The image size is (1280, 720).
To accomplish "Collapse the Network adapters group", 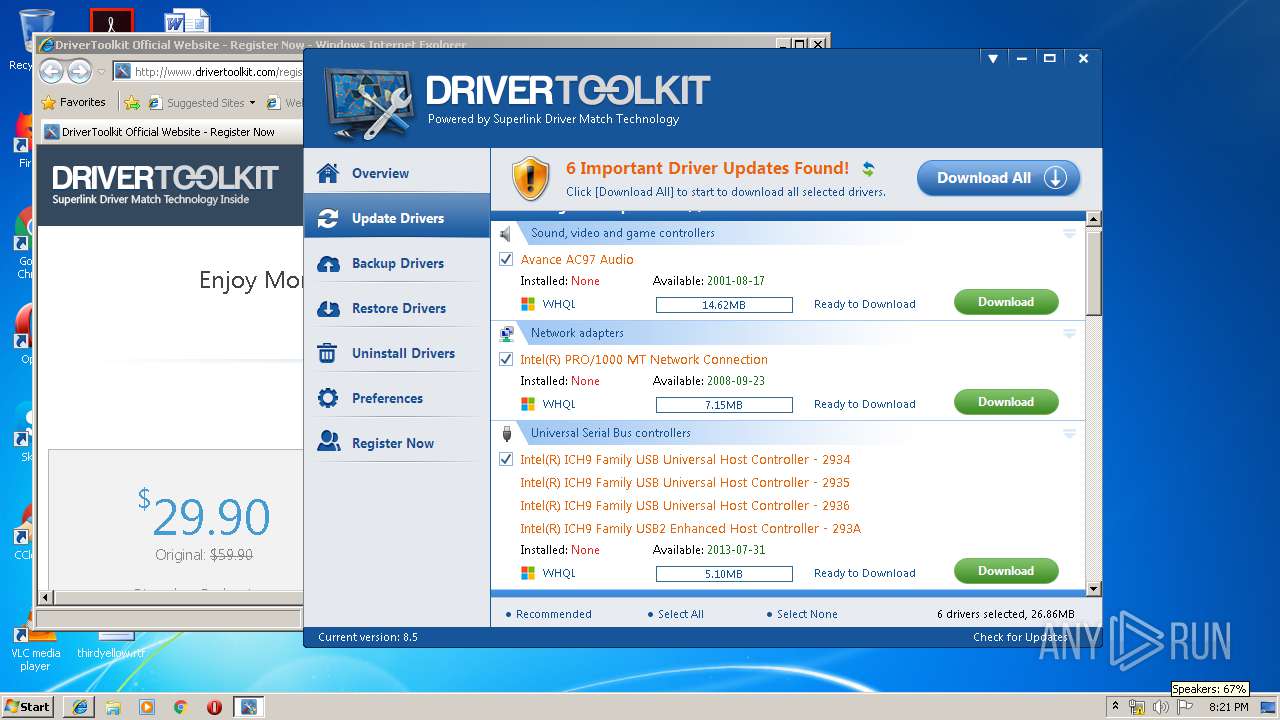I will 1069,333.
